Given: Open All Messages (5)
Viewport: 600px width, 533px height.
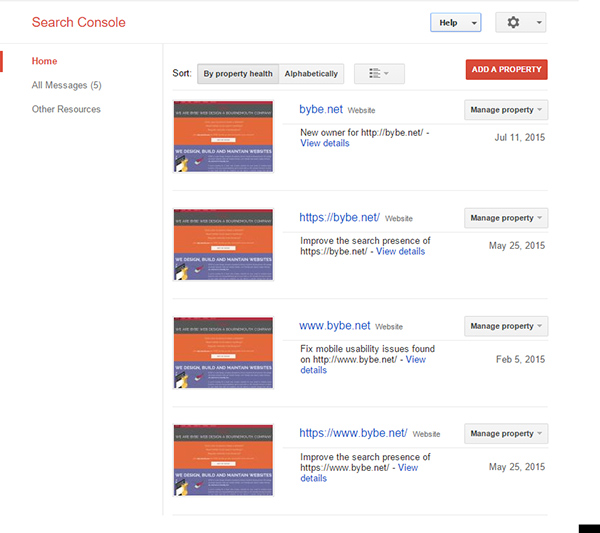Looking at the screenshot, I should pos(67,85).
